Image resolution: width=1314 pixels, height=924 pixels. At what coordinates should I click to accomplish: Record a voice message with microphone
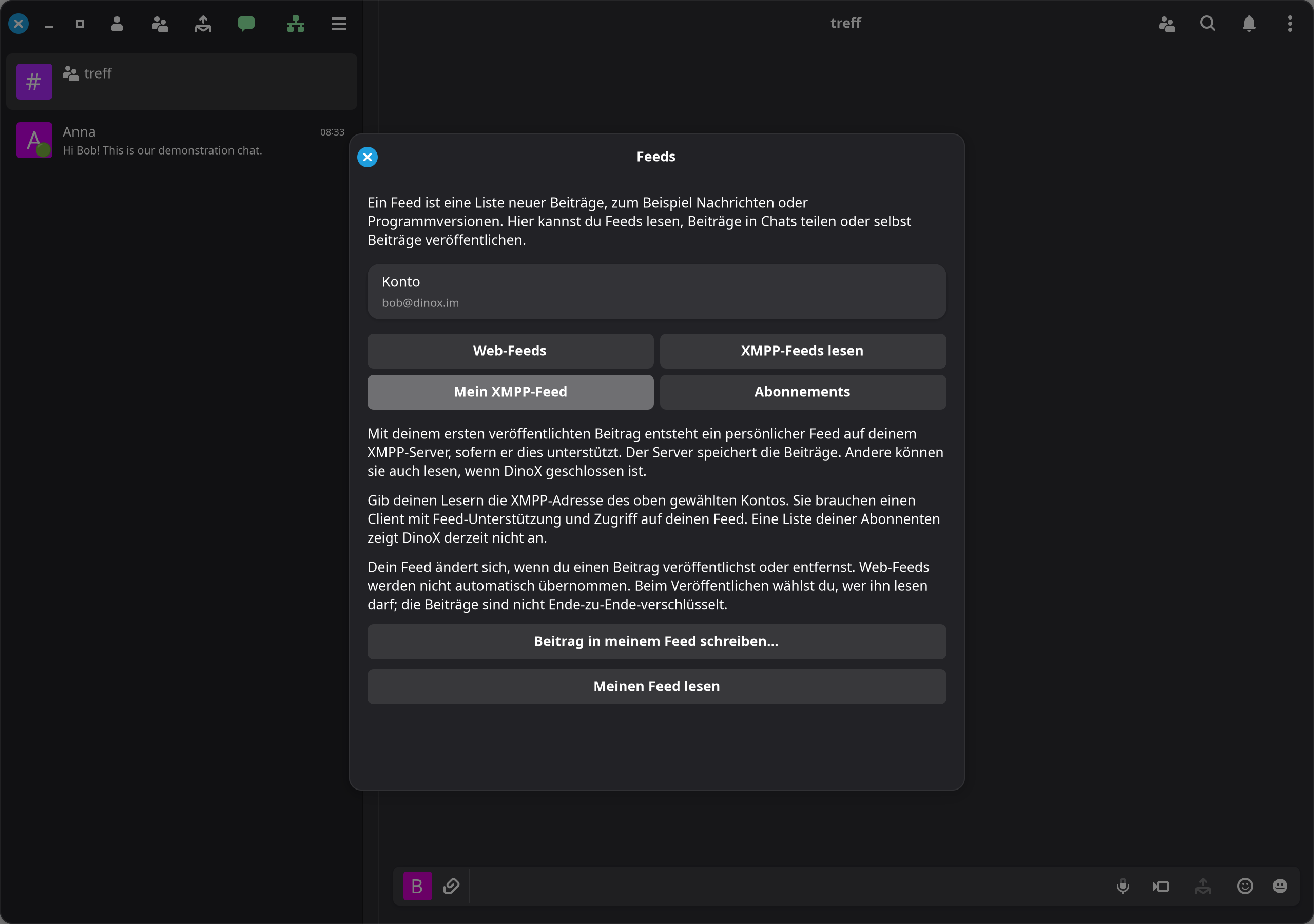pyautogui.click(x=1123, y=886)
